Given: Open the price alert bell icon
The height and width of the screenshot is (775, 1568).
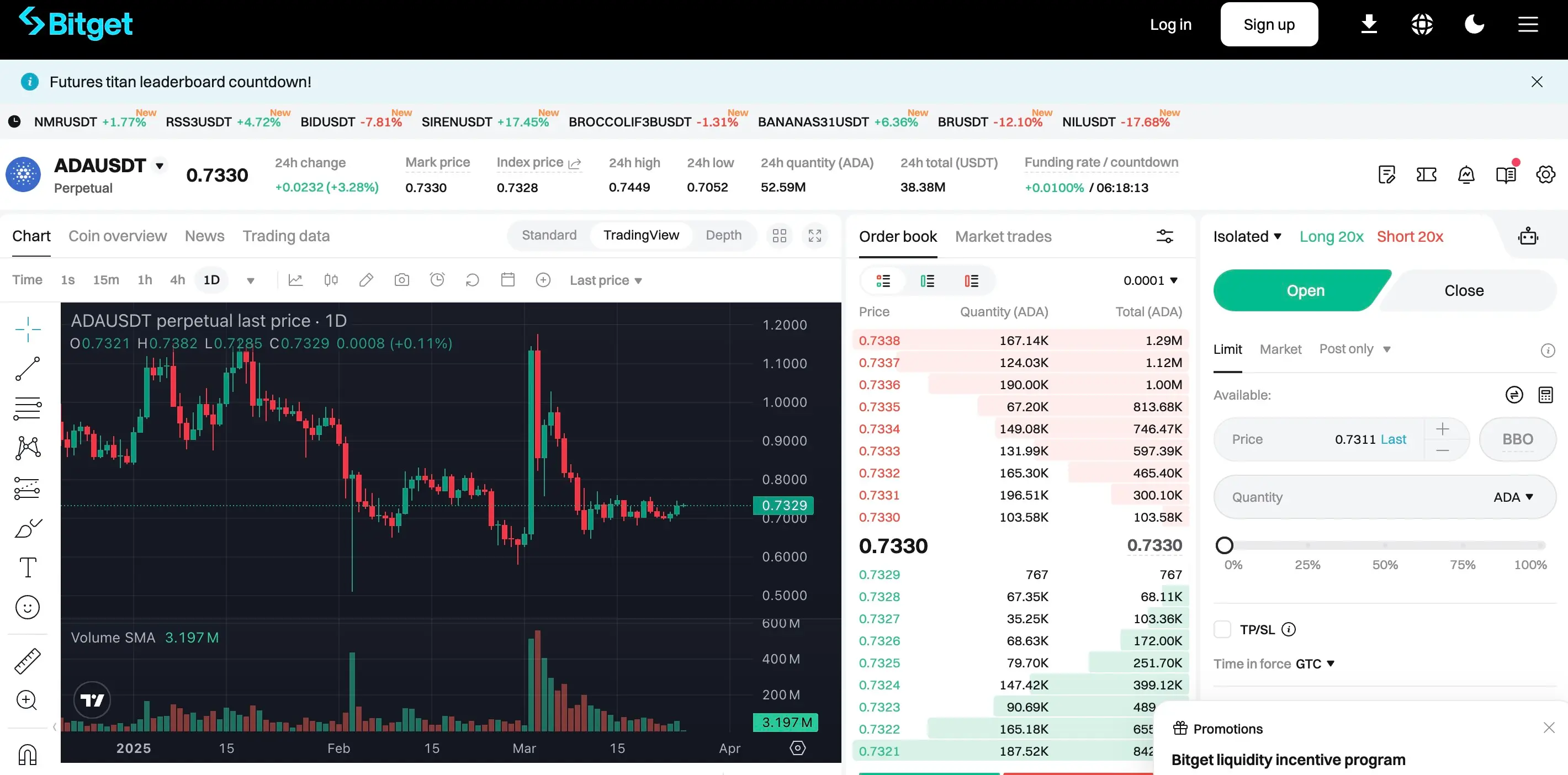Looking at the screenshot, I should point(1466,176).
